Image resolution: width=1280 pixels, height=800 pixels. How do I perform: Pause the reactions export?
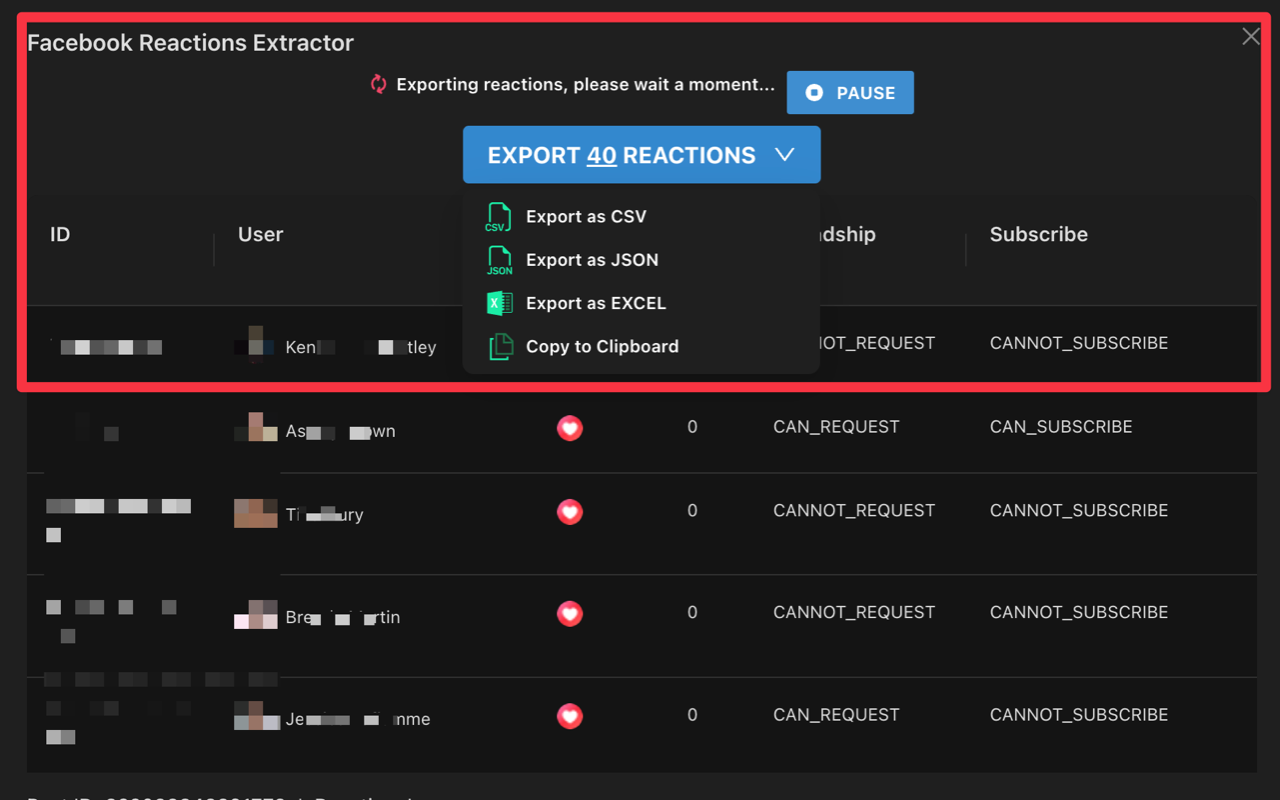pyautogui.click(x=850, y=93)
